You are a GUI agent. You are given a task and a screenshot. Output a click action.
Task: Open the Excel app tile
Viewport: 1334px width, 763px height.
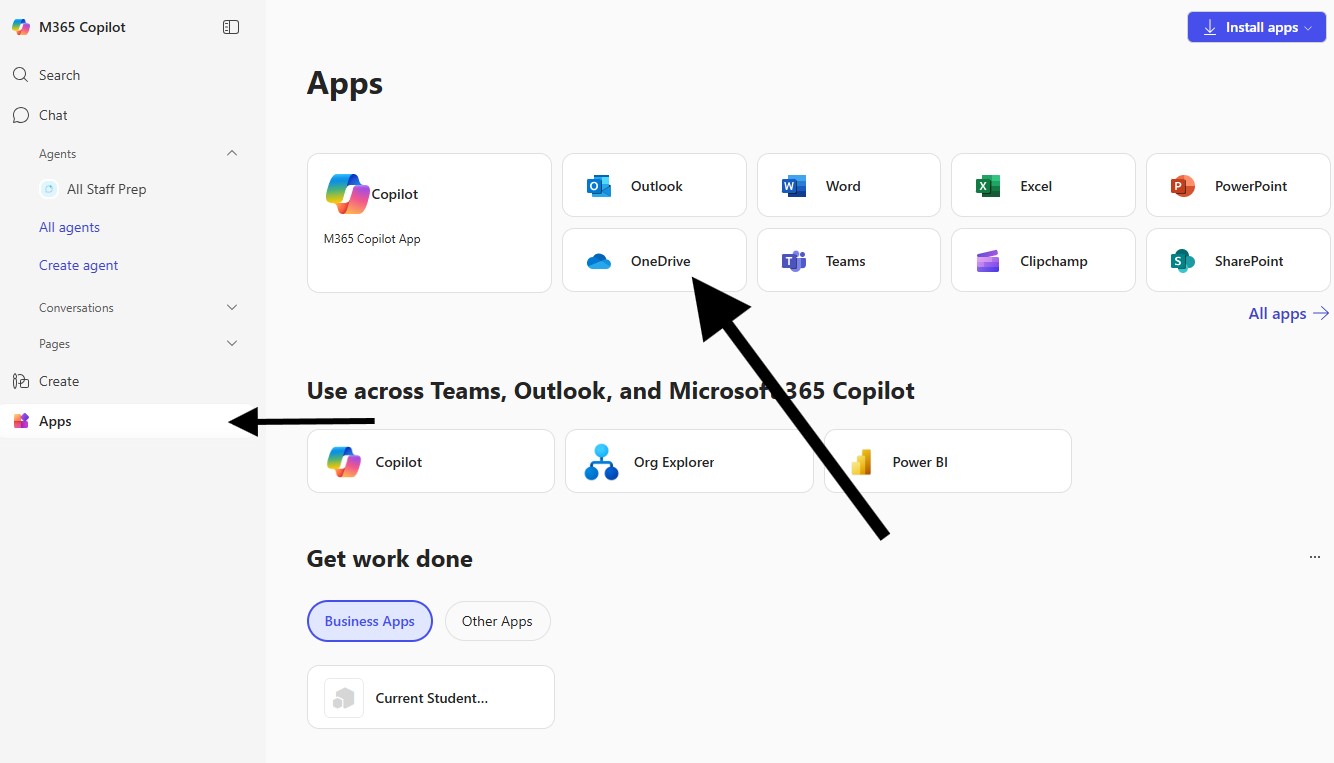tap(1042, 186)
